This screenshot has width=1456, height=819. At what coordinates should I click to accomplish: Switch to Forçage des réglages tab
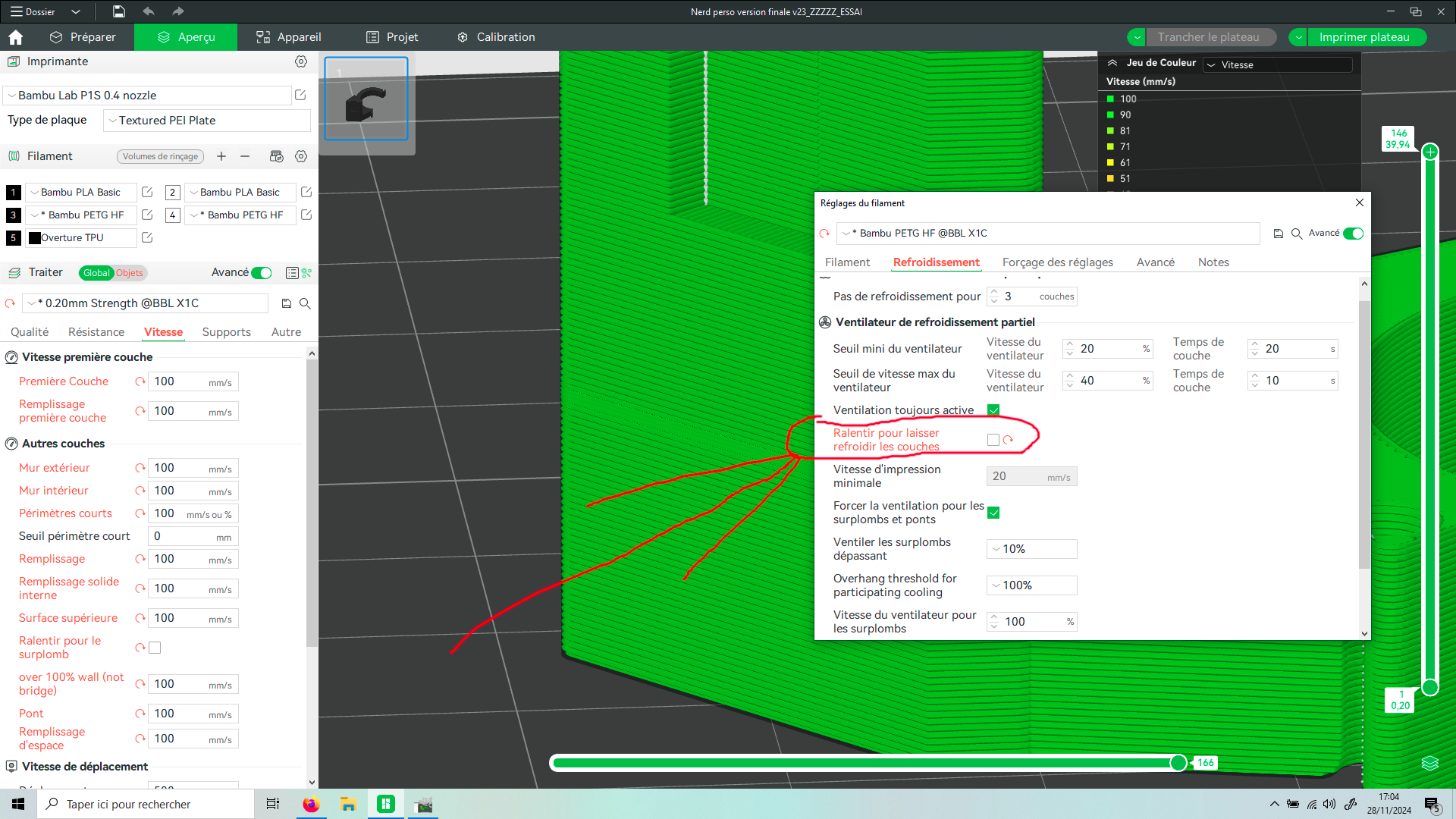tap(1057, 262)
